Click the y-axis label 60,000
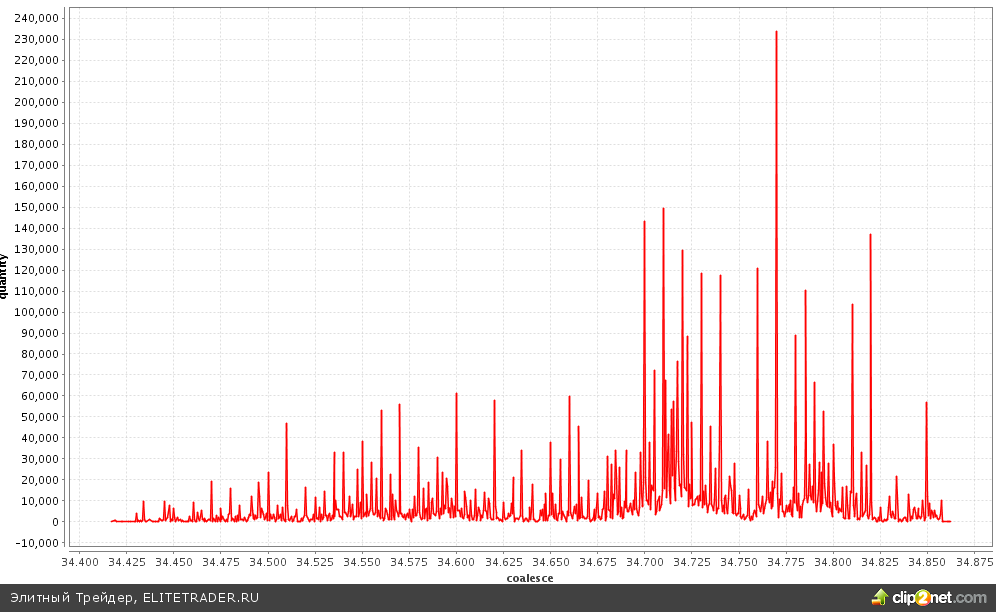The width and height of the screenshot is (996, 612). click(39, 396)
